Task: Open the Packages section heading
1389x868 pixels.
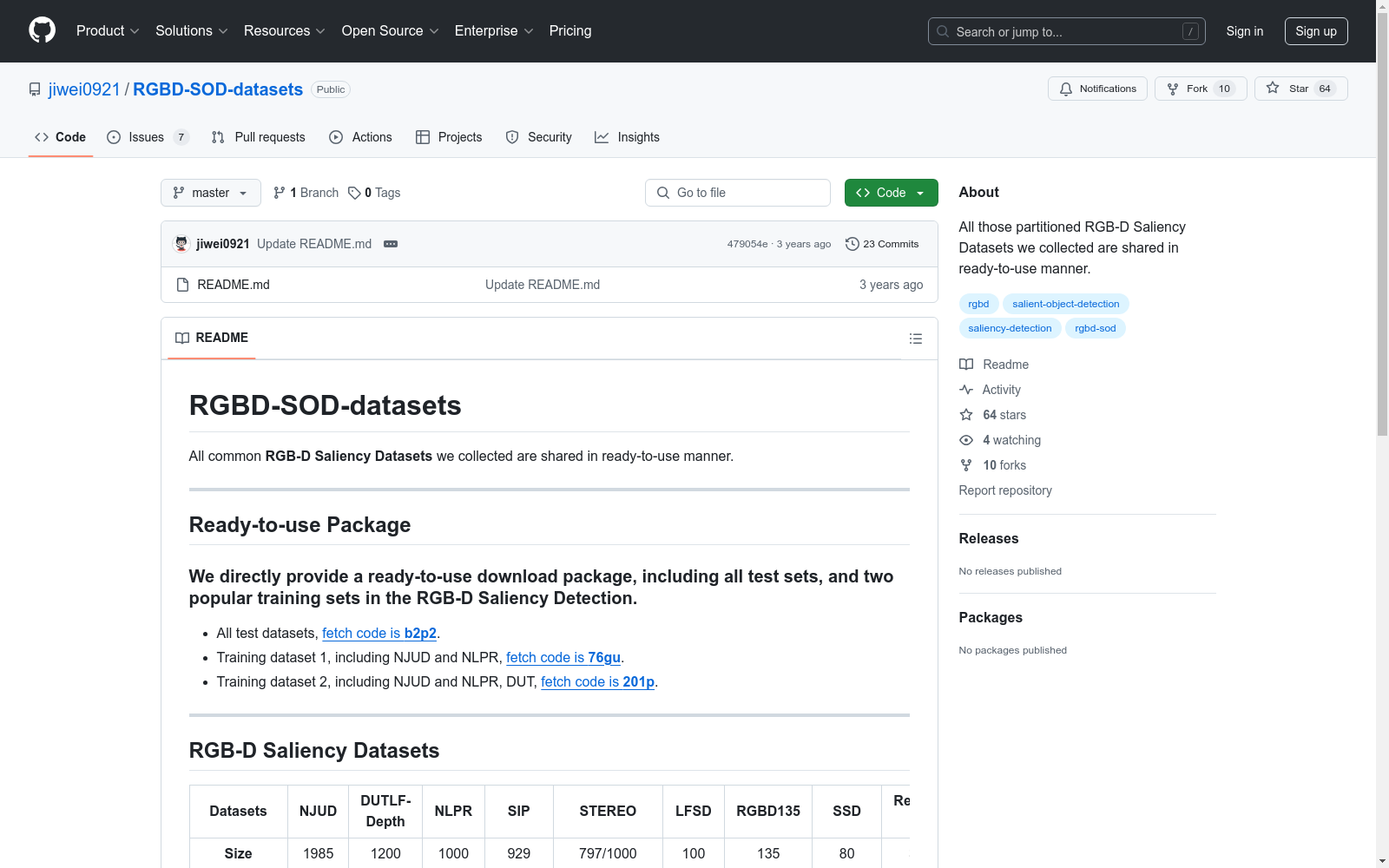Action: click(991, 617)
